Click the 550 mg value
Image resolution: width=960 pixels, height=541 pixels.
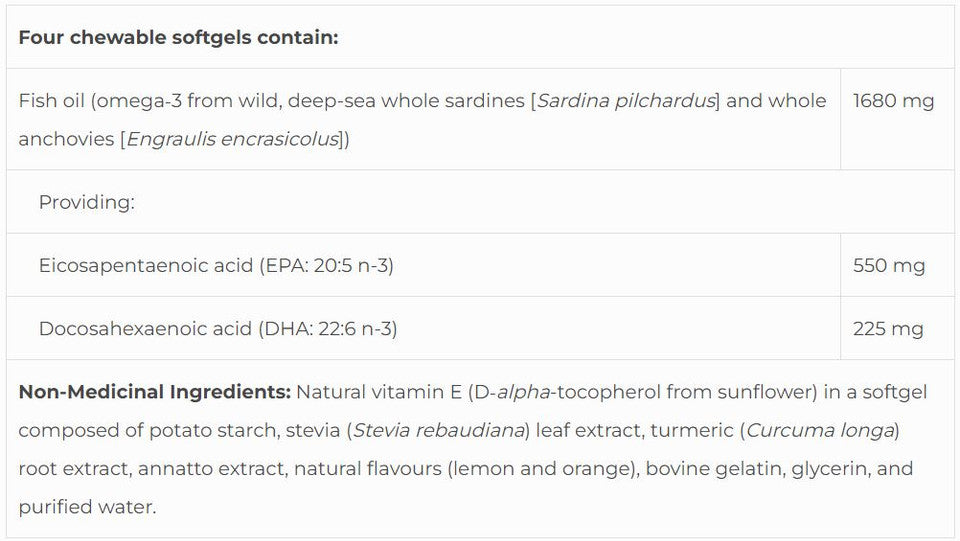[888, 266]
